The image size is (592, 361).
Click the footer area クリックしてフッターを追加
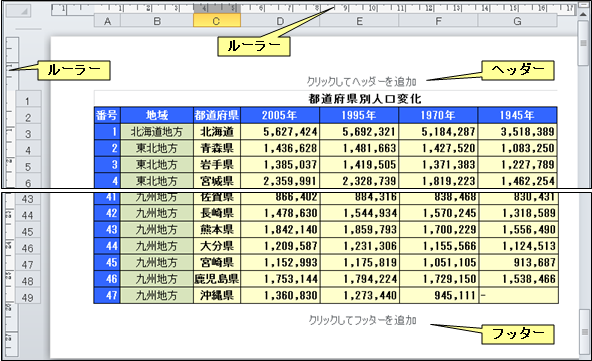(362, 320)
